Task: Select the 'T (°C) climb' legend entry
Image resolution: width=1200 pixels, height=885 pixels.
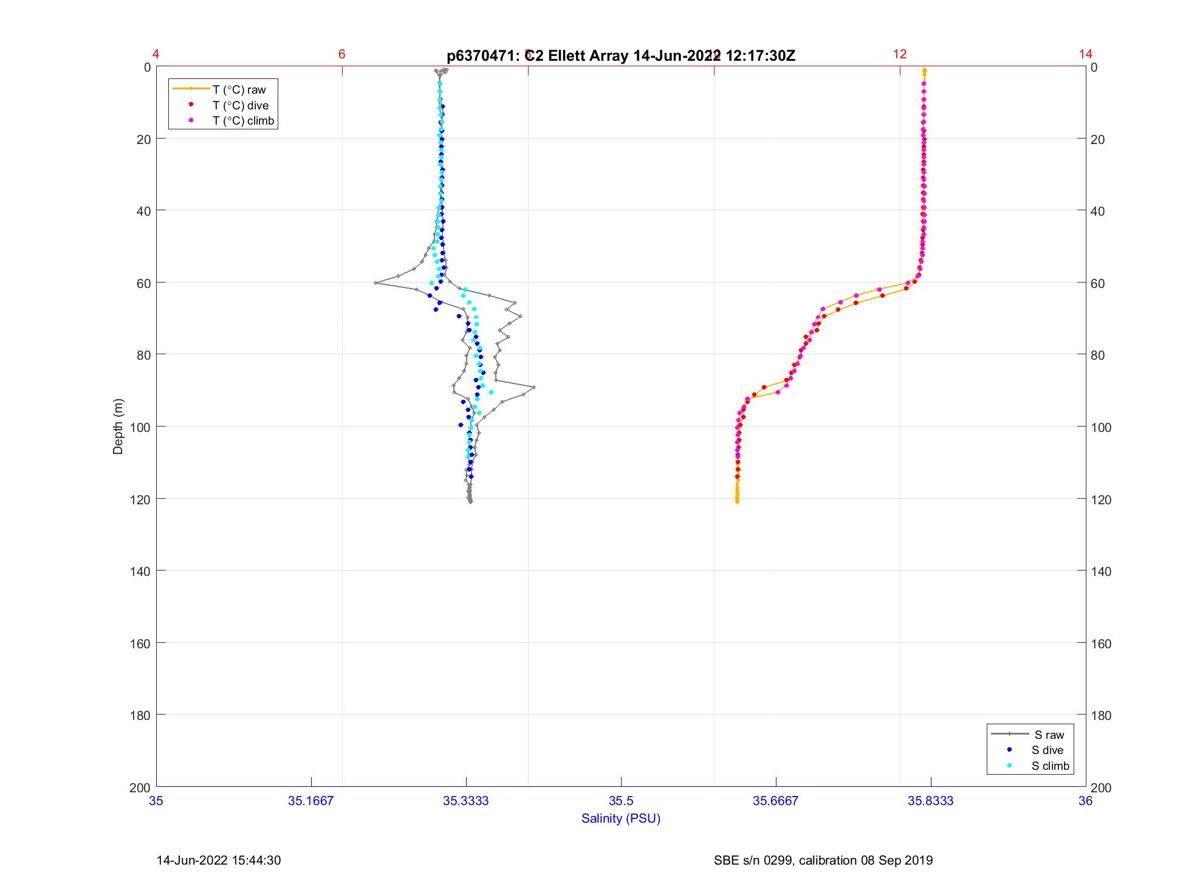Action: [225, 121]
